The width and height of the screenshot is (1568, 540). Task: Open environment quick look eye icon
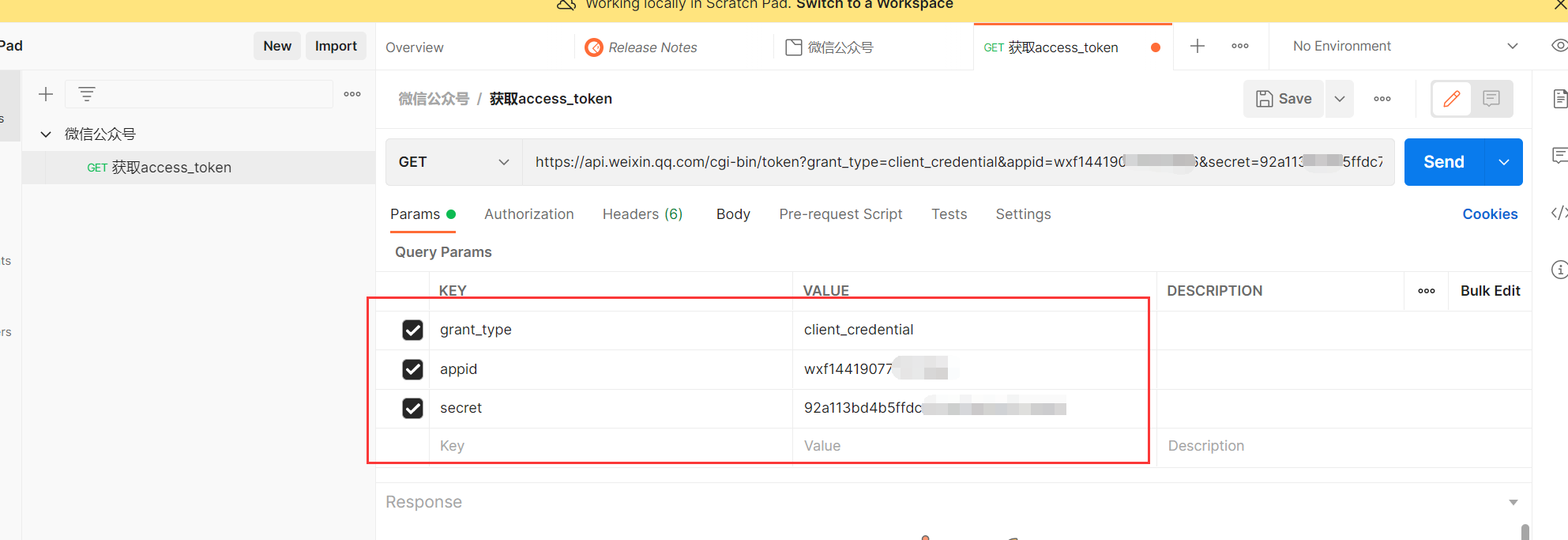(x=1559, y=45)
